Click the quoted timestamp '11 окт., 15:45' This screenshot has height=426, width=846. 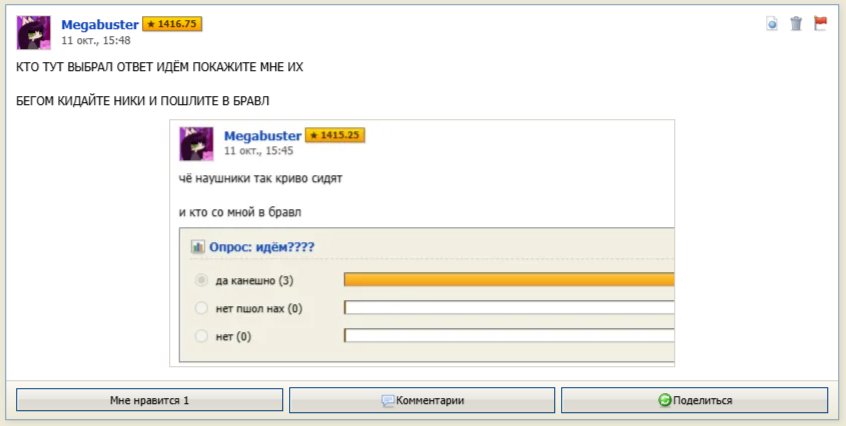click(258, 150)
